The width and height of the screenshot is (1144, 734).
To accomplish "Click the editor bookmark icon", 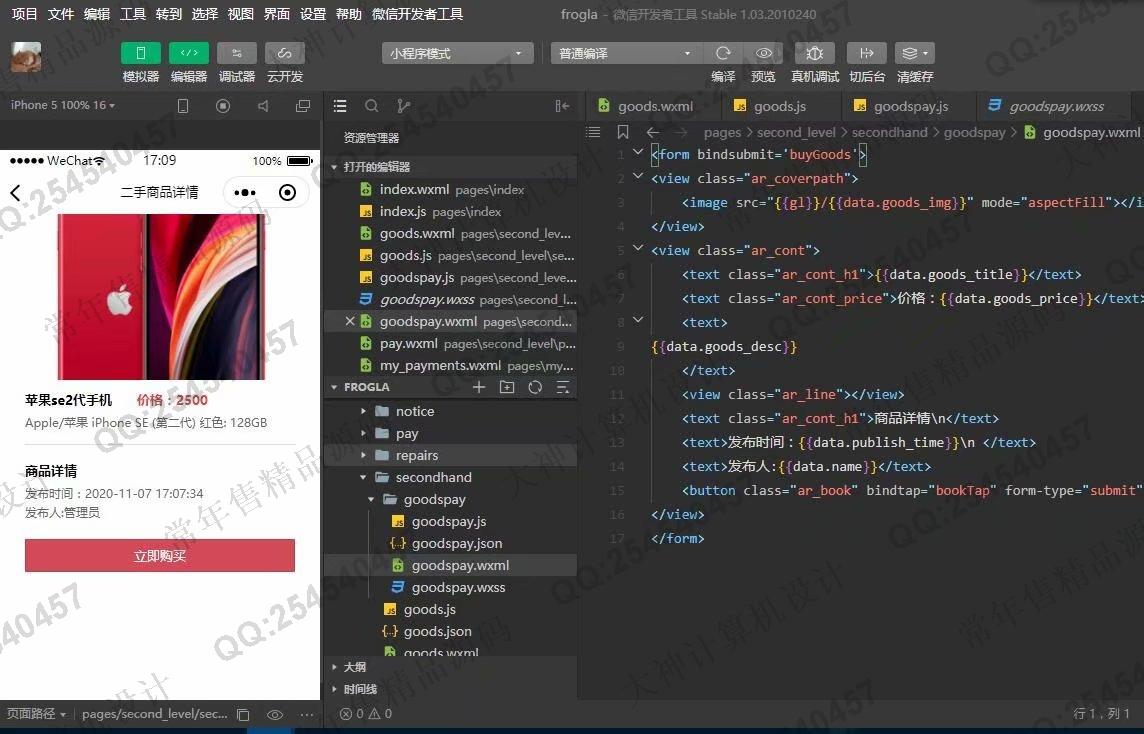I will pyautogui.click(x=622, y=132).
